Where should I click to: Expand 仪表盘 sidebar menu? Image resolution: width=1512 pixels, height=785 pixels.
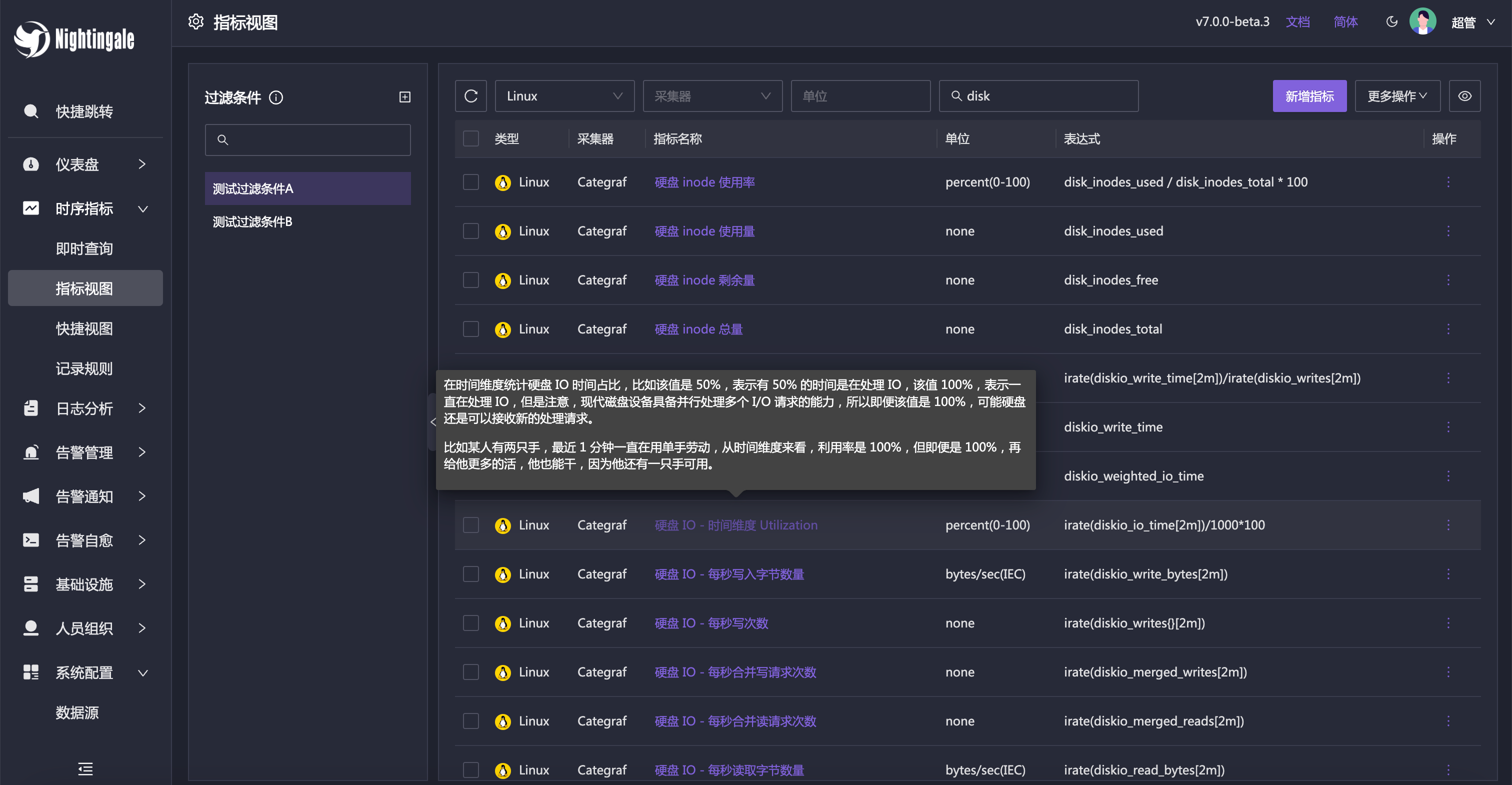85,164
